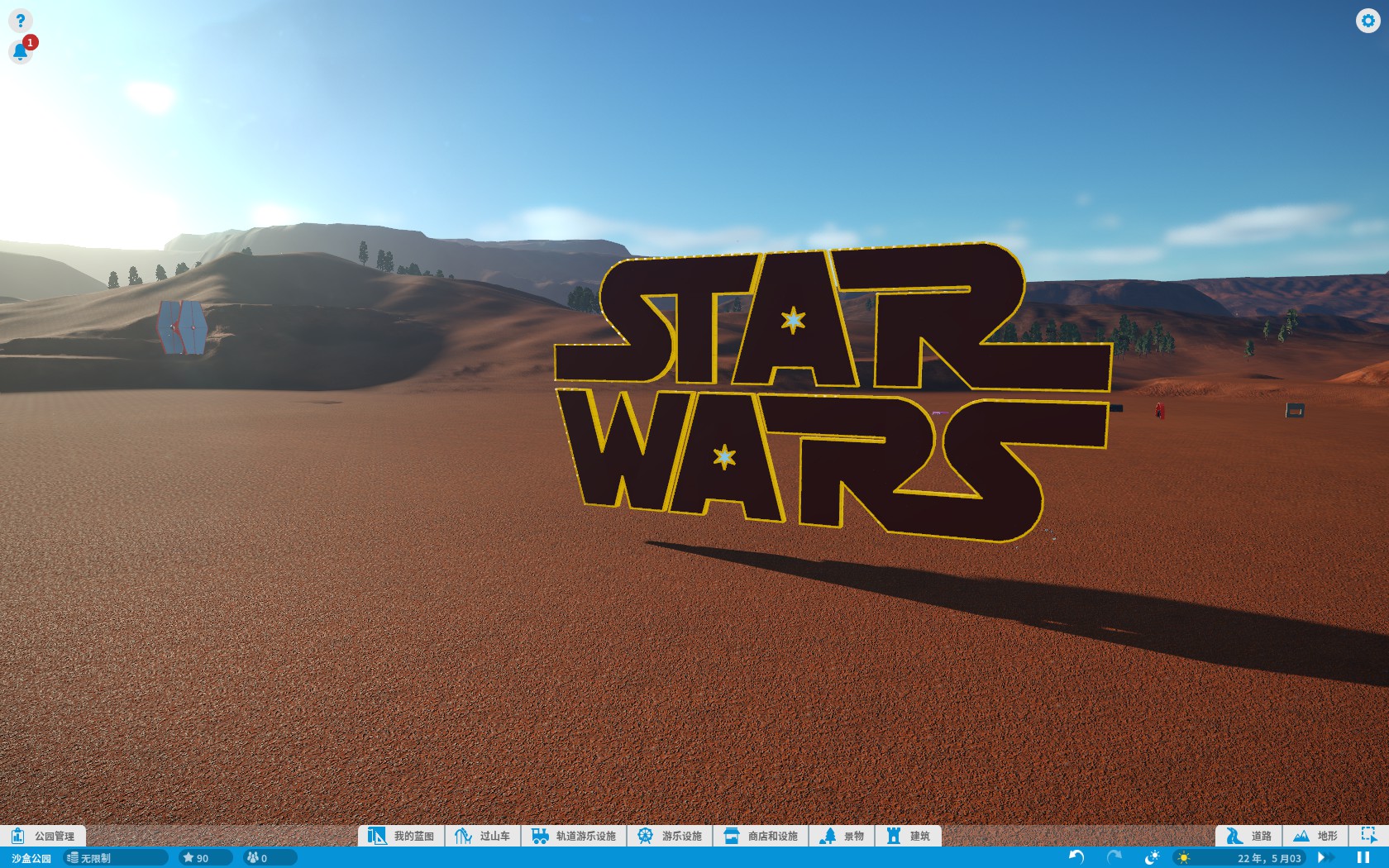Screen dimensions: 1389x868
Task: Open the 过山车 coasters tab
Action: point(483,836)
